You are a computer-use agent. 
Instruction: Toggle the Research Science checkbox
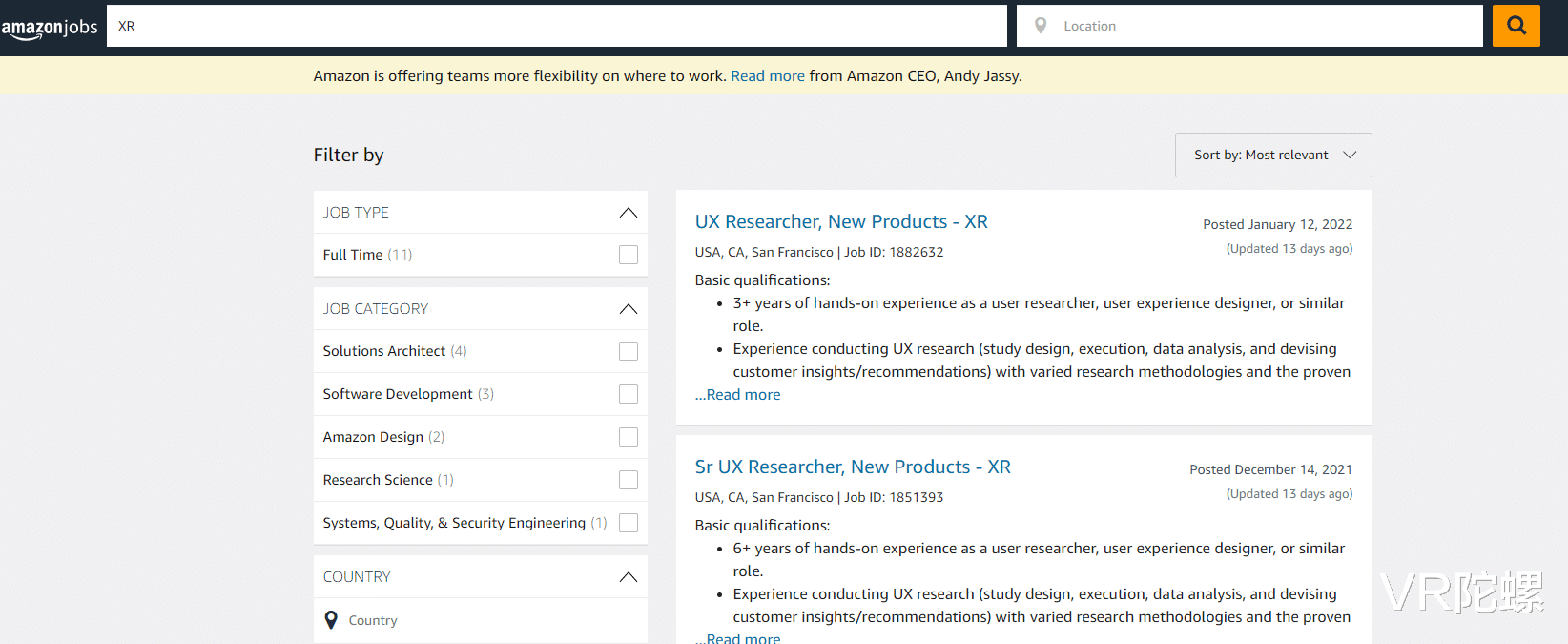click(628, 480)
